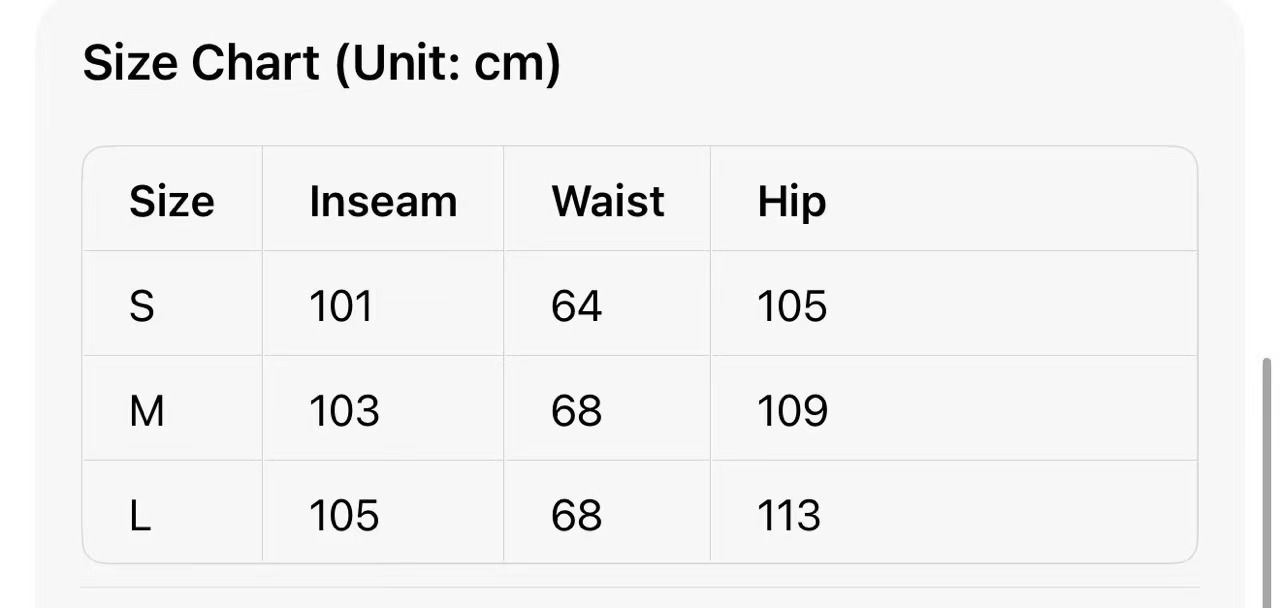Viewport: 1280px width, 608px height.
Task: Select the Inseam column header
Action: (x=383, y=201)
